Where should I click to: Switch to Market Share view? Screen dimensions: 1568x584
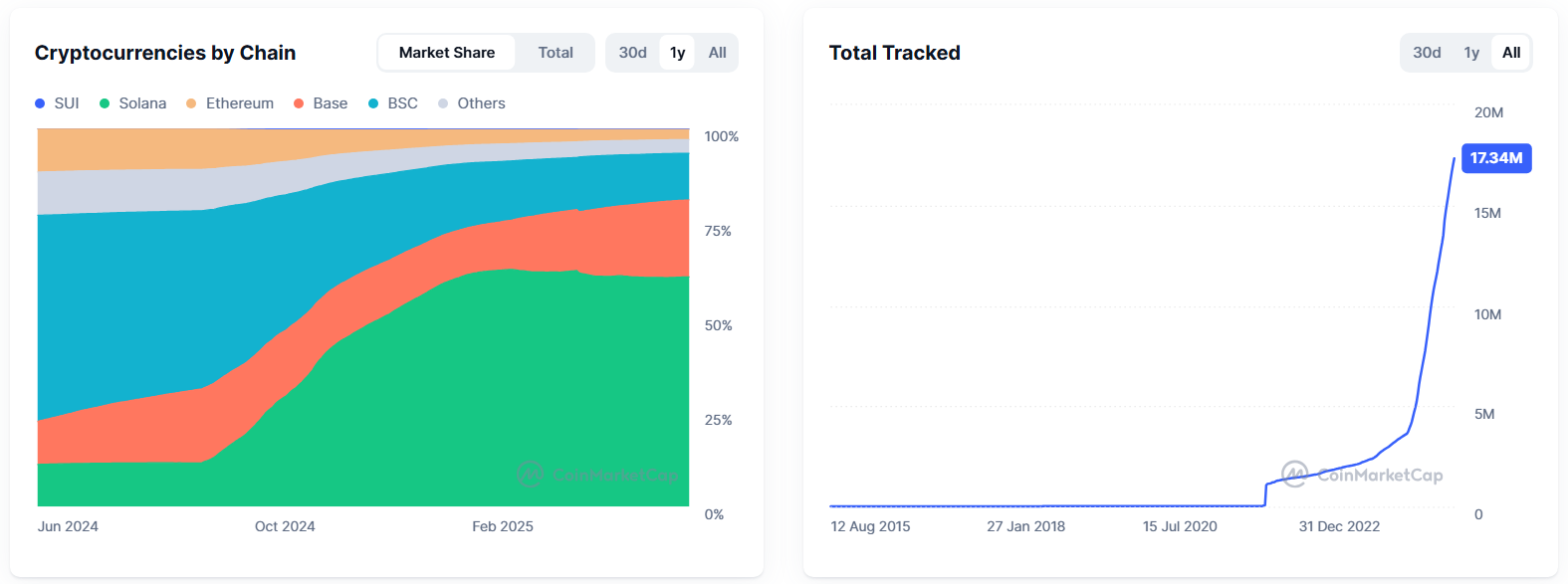[446, 53]
